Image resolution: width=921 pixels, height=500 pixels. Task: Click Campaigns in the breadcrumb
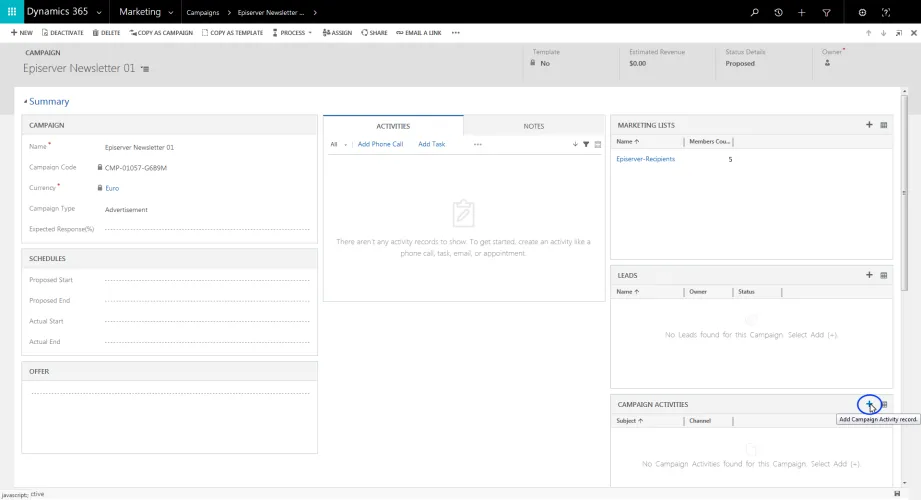(x=203, y=12)
